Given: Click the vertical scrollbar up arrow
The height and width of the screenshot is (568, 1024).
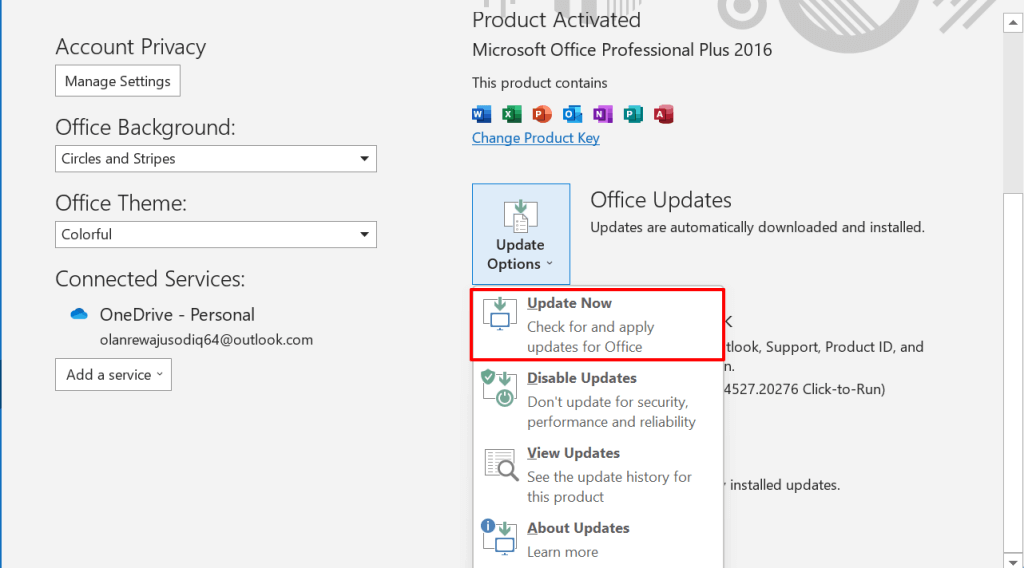Looking at the screenshot, I should point(1011,31).
